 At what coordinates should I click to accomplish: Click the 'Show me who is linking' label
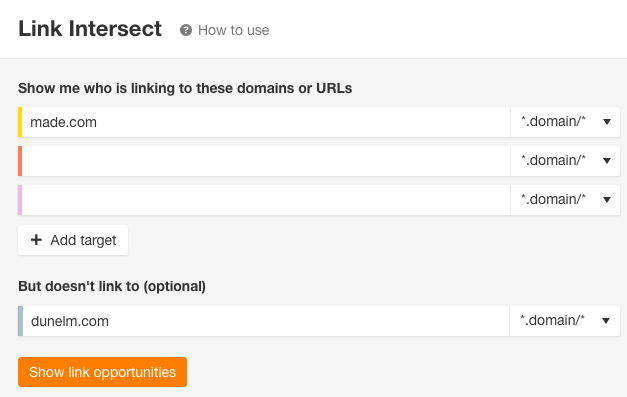[185, 88]
